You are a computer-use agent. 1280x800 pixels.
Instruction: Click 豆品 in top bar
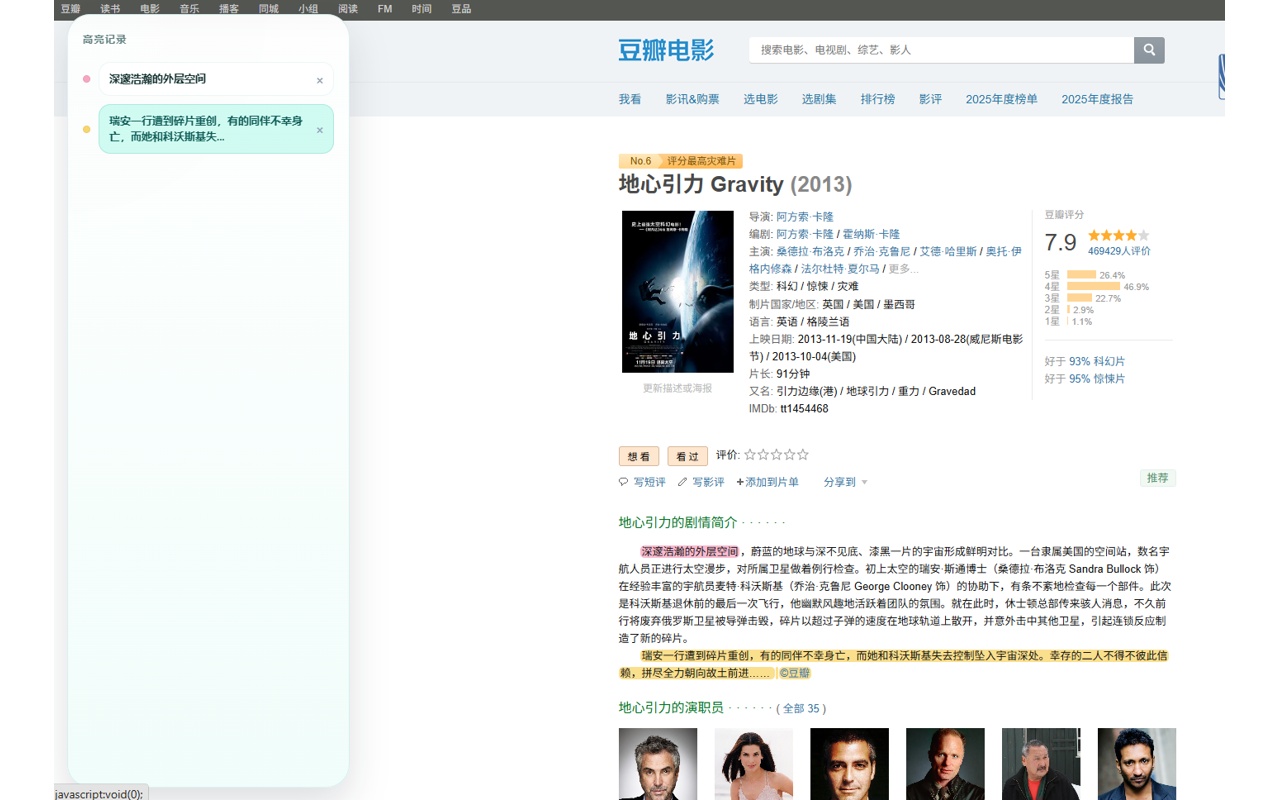click(x=461, y=9)
